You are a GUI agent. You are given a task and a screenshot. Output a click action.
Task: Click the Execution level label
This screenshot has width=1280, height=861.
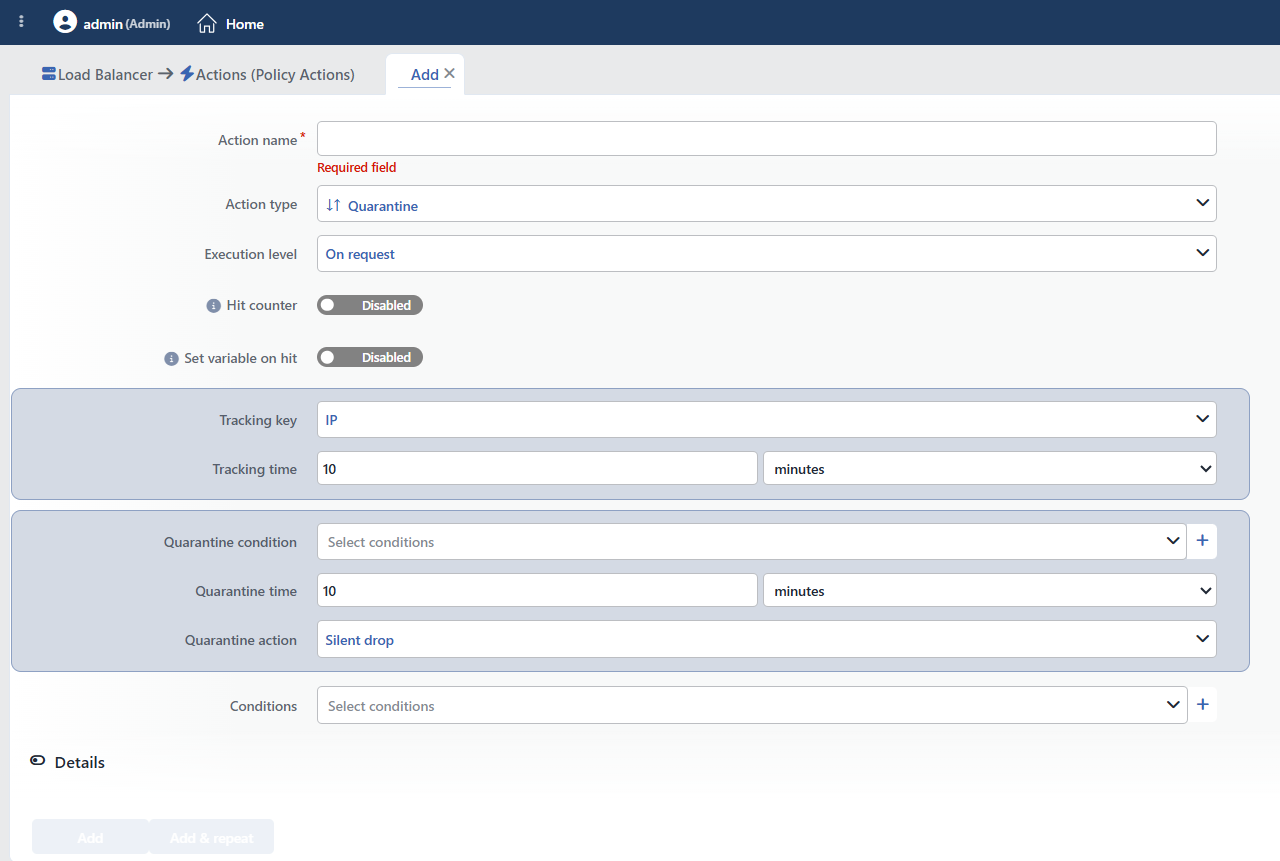click(x=251, y=254)
